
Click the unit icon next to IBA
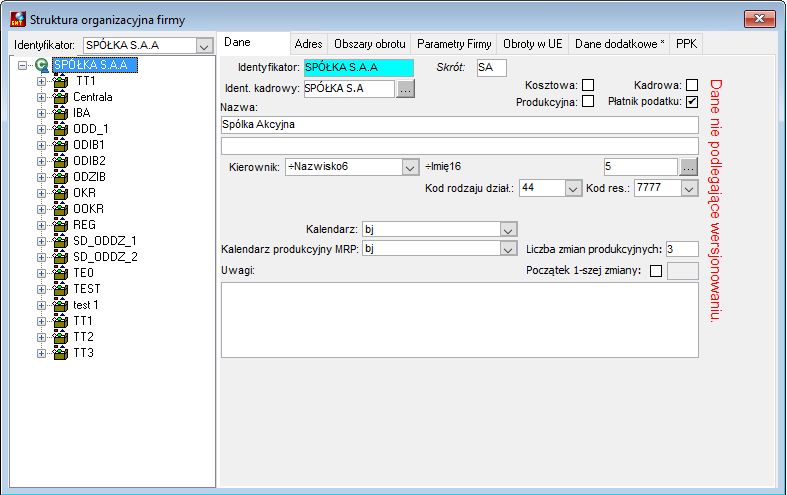click(x=60, y=113)
